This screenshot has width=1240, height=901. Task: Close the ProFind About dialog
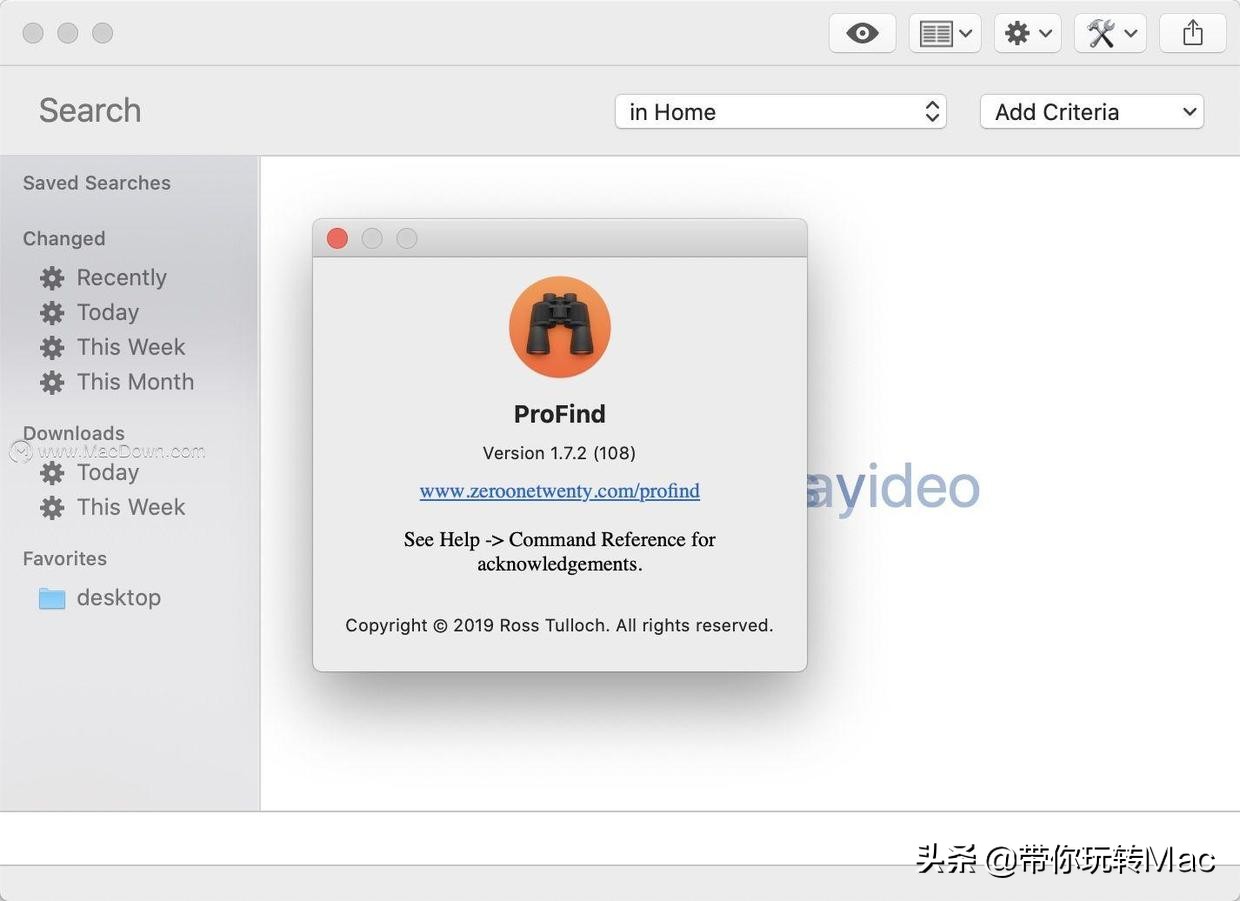point(338,238)
